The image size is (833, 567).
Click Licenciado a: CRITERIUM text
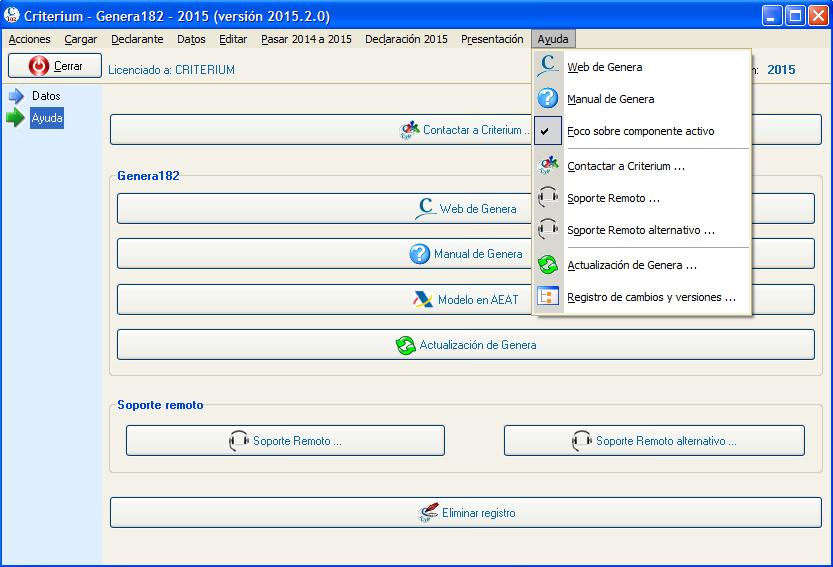[x=171, y=70]
